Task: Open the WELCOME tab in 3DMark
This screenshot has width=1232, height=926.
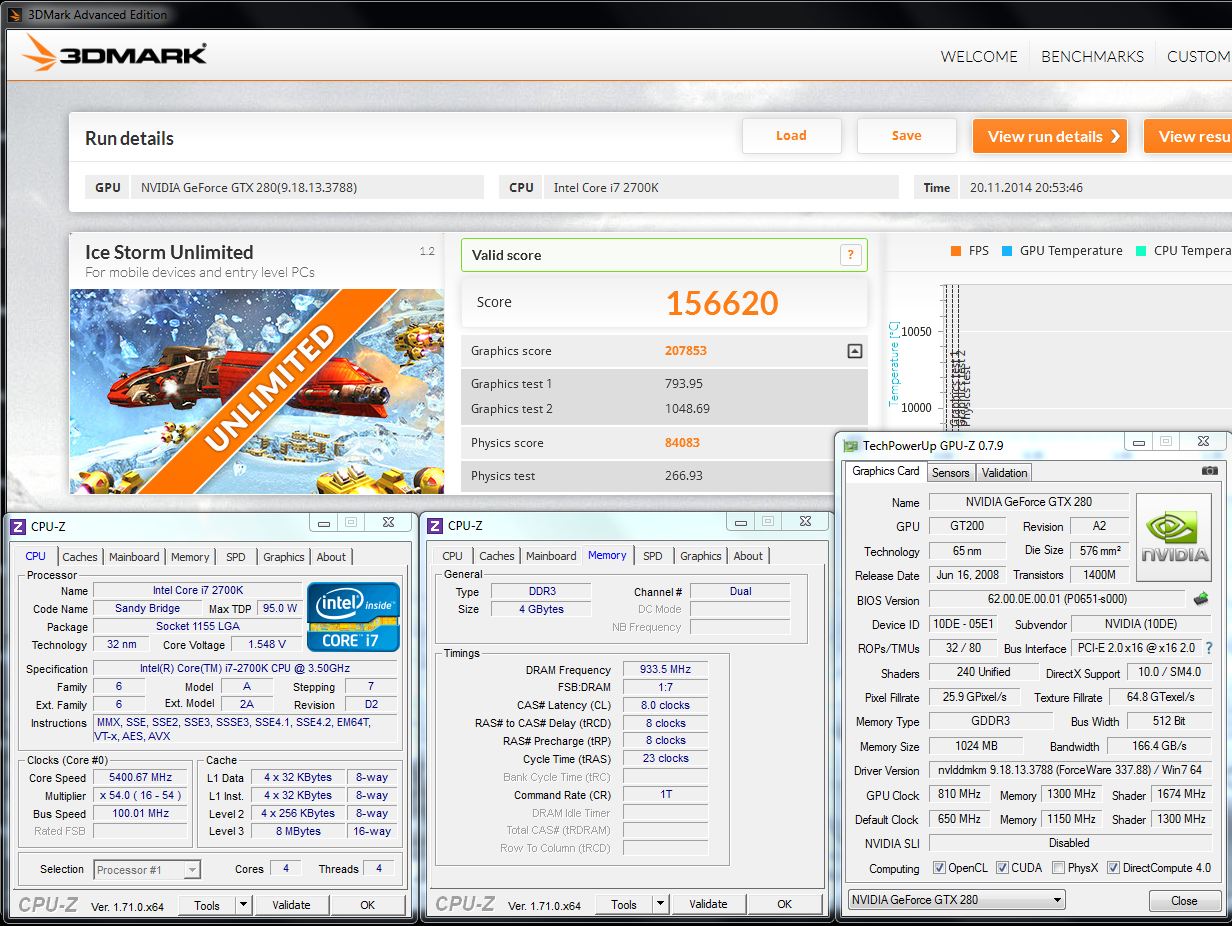Action: click(x=979, y=56)
